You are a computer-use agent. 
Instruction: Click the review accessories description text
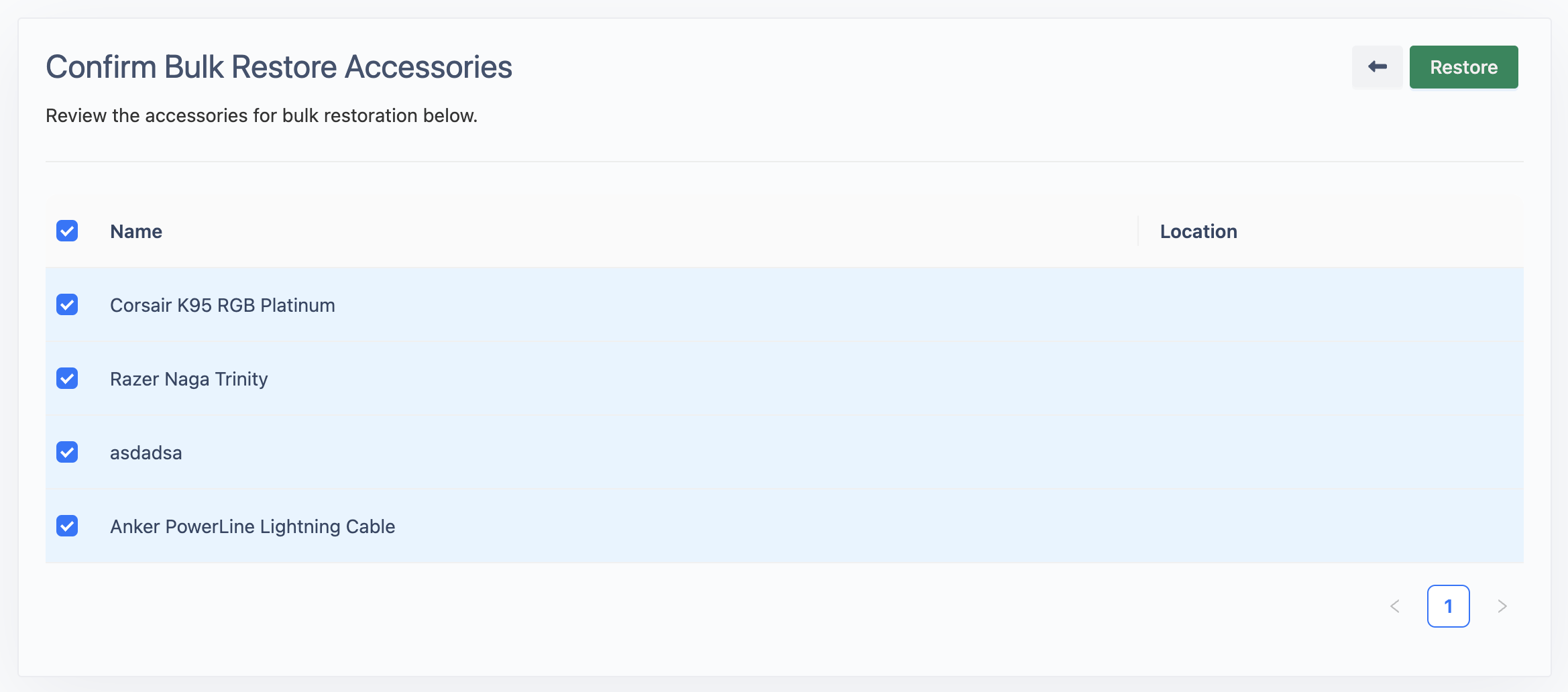[x=262, y=115]
